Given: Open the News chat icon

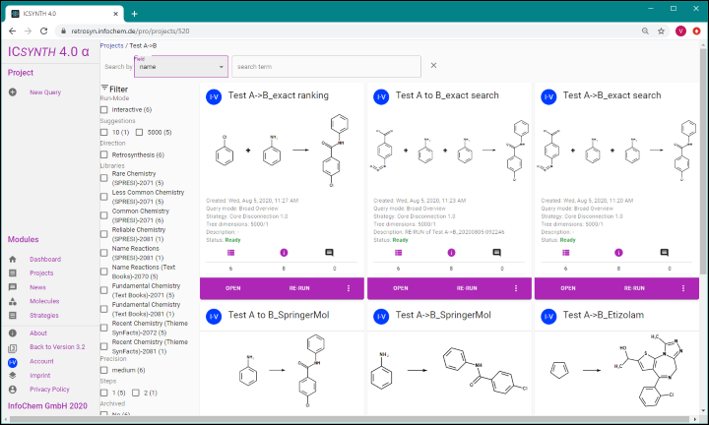Looking at the screenshot, I should click(13, 287).
